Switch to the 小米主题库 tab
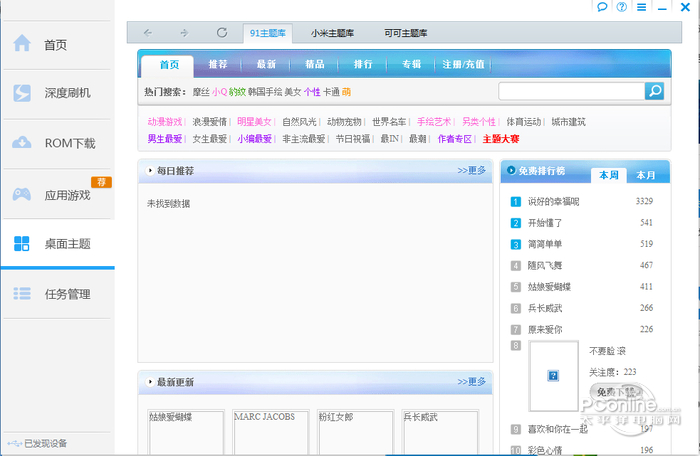The image size is (700, 456). pos(336,33)
